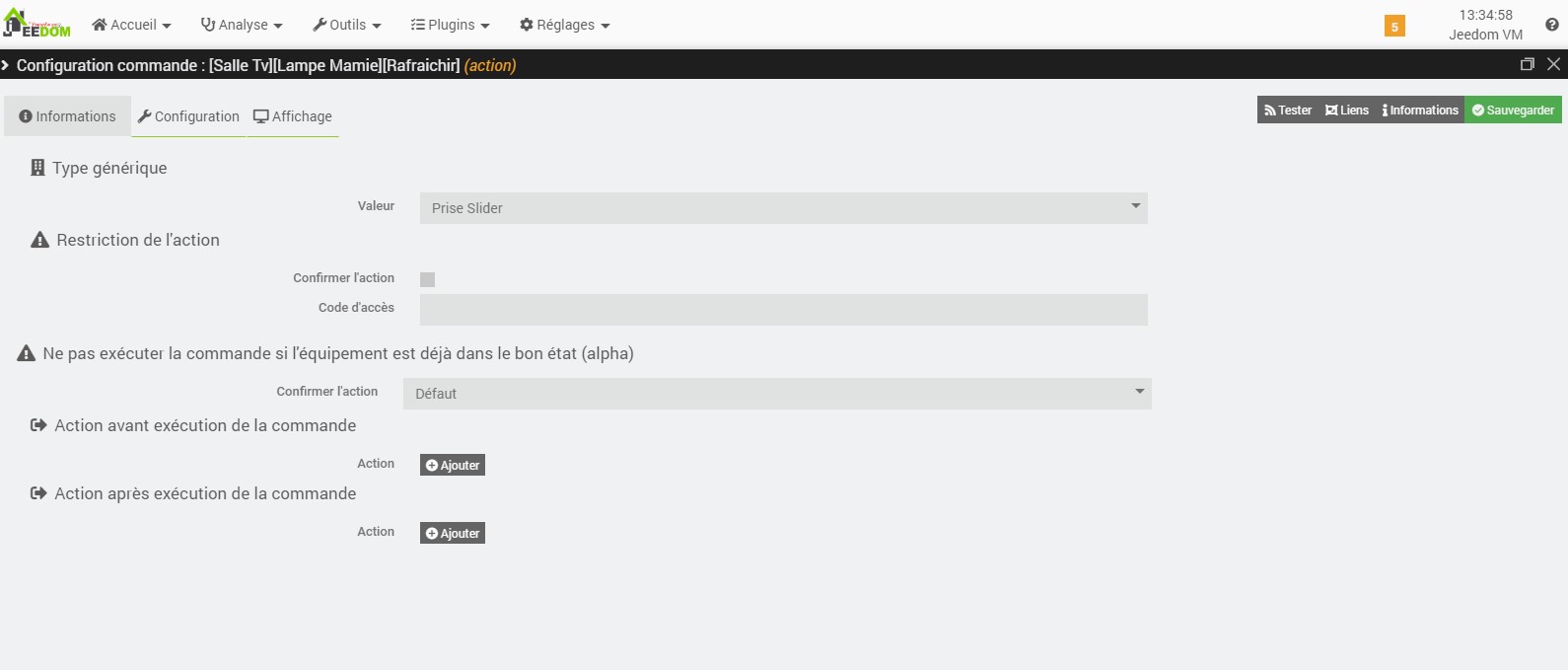Click the expand arrow beside Configuration commande
1568x670 pixels.
click(6, 65)
